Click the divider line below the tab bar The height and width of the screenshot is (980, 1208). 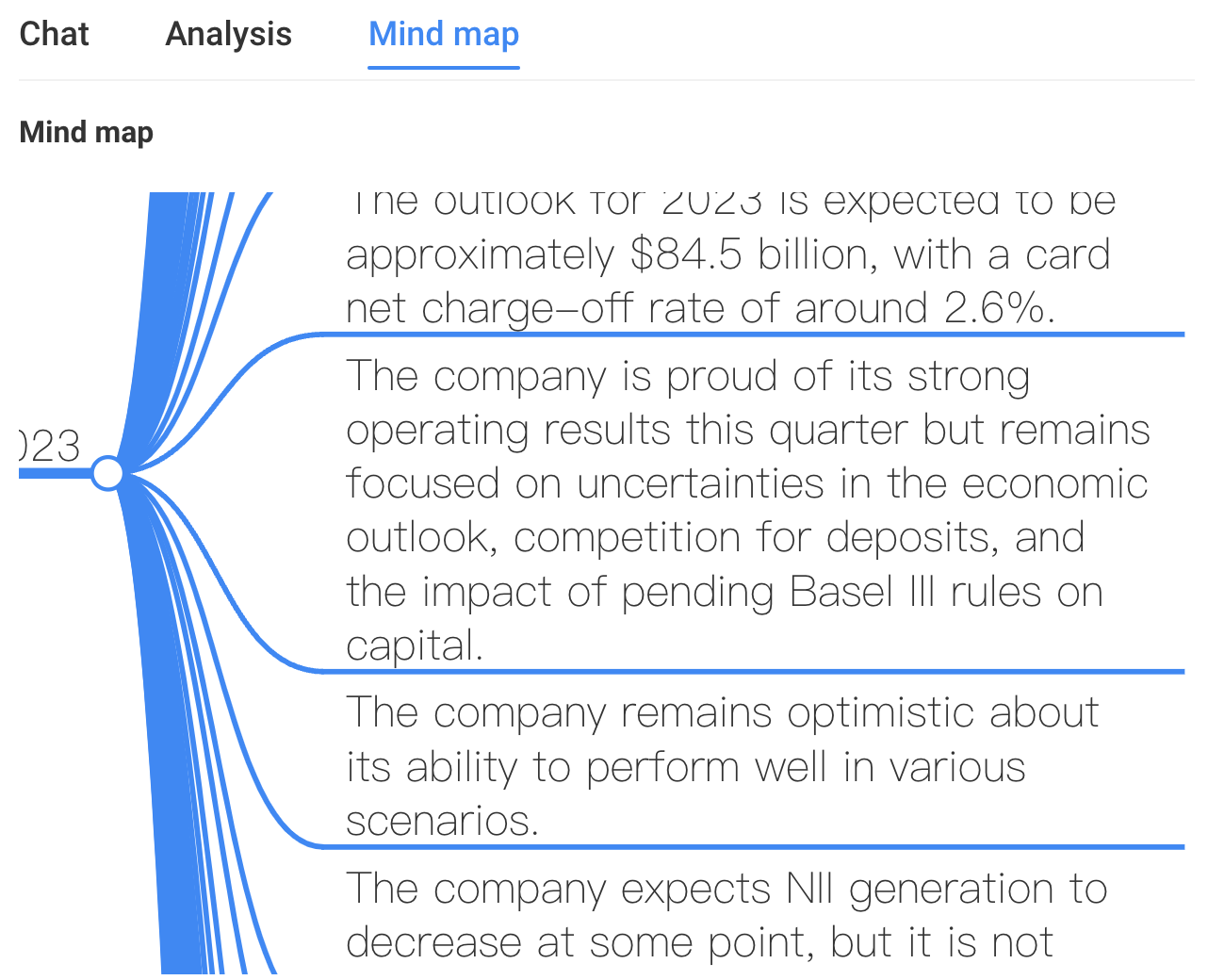pyautogui.click(x=606, y=80)
